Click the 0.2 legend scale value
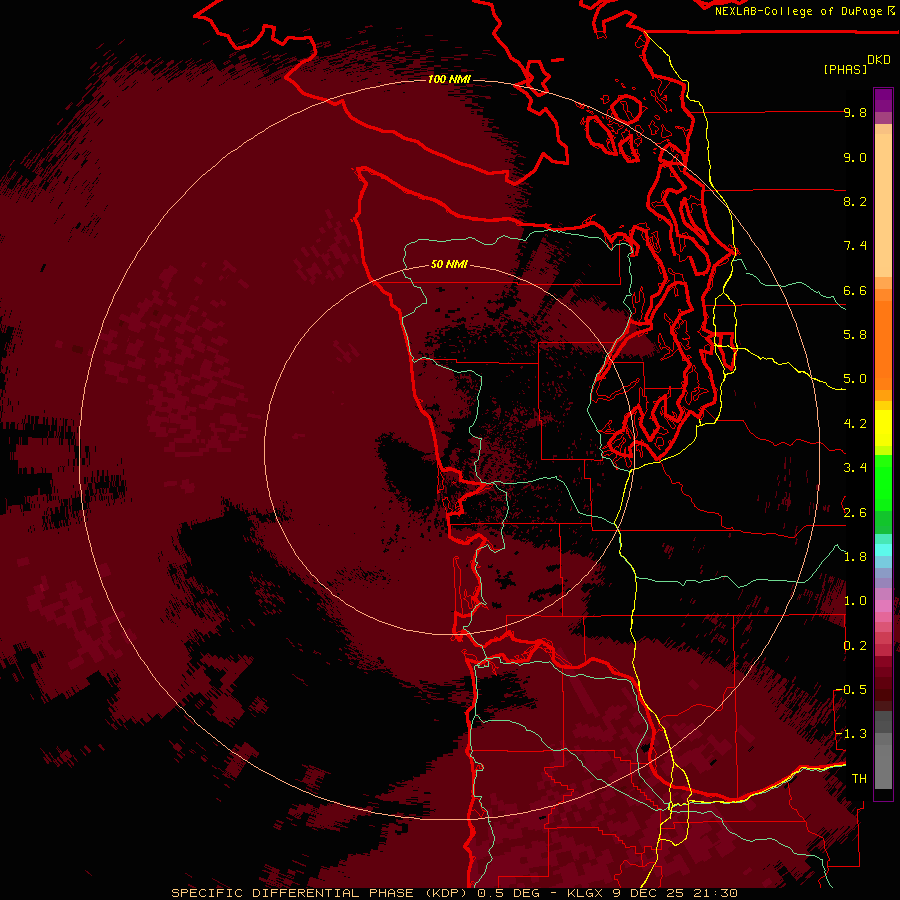The height and width of the screenshot is (900, 900). click(855, 646)
